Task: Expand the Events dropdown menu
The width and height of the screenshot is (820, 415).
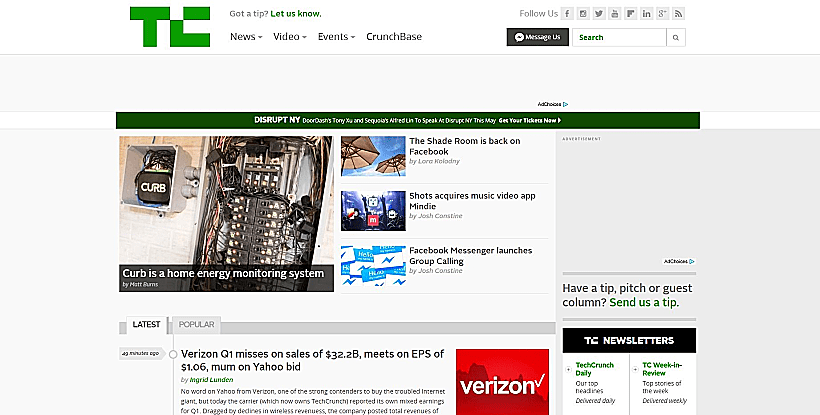Action: 336,37
